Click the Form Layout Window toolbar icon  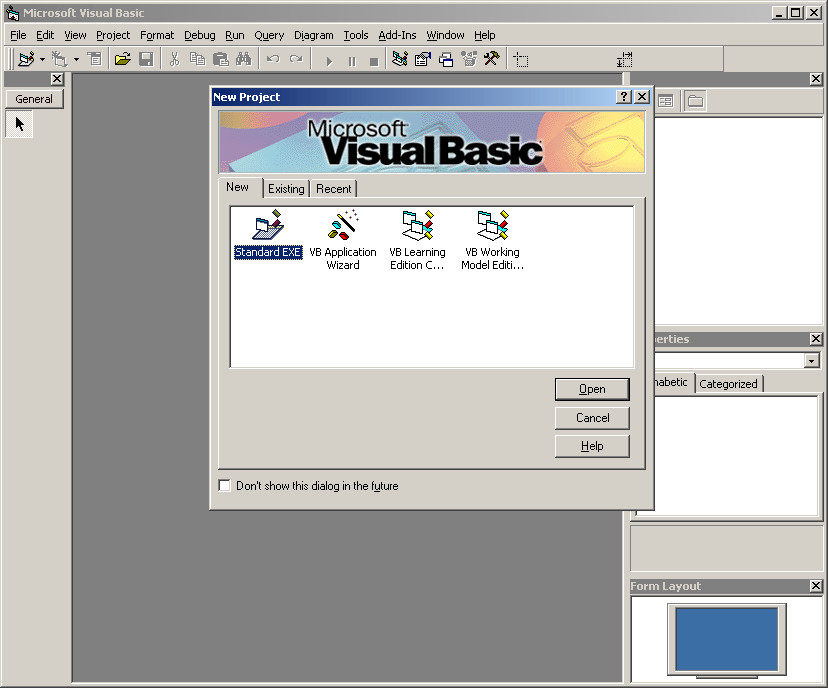point(446,59)
